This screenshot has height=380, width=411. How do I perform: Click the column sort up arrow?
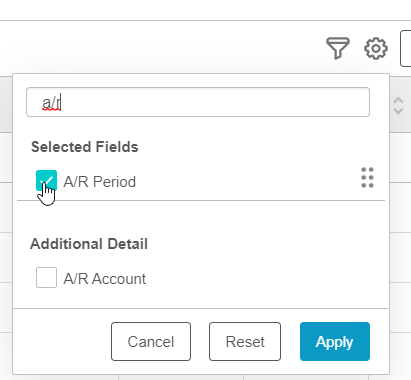398,101
